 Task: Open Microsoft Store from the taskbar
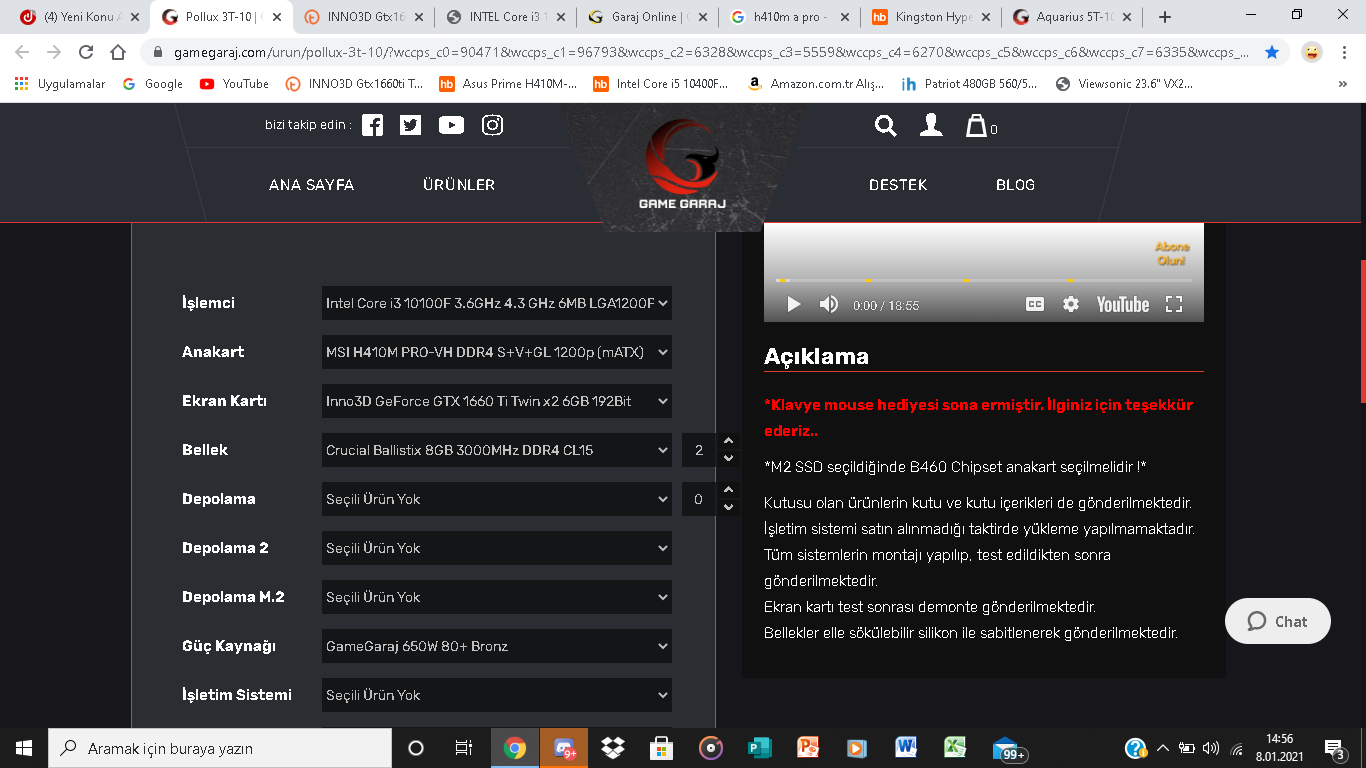coord(661,748)
